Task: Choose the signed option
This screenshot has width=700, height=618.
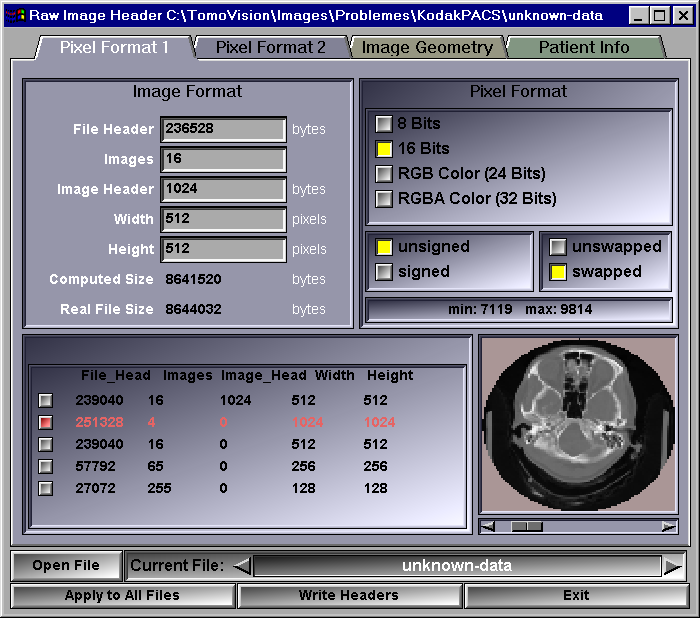Action: 384,272
